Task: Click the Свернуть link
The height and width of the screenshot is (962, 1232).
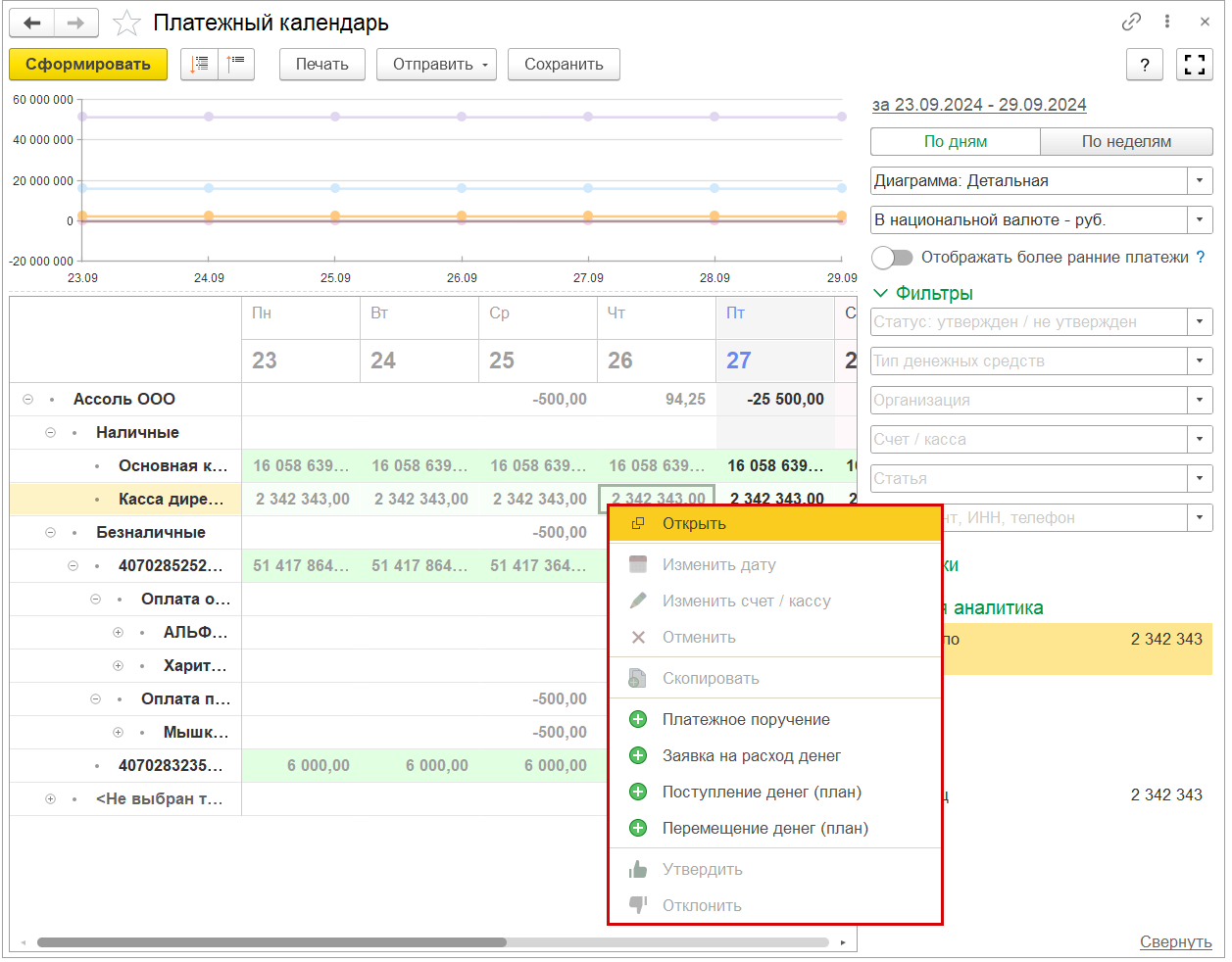Action: point(1175,941)
